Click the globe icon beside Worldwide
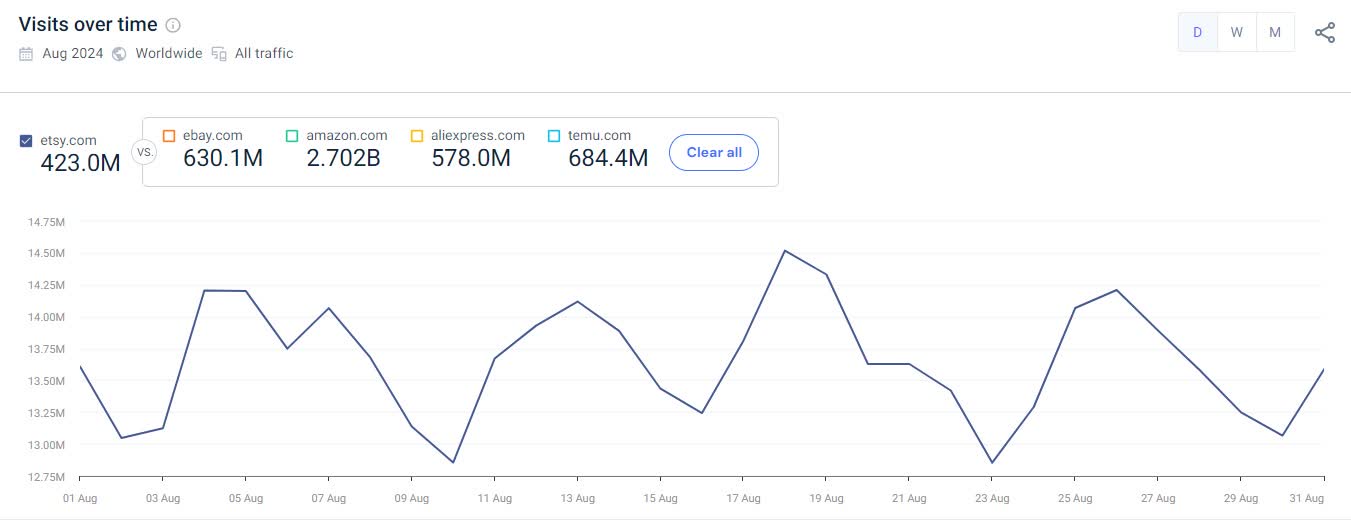The width and height of the screenshot is (1351, 530). [x=119, y=54]
